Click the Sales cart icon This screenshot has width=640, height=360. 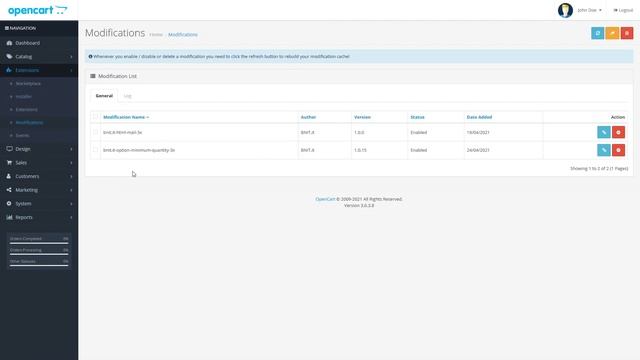(9, 162)
